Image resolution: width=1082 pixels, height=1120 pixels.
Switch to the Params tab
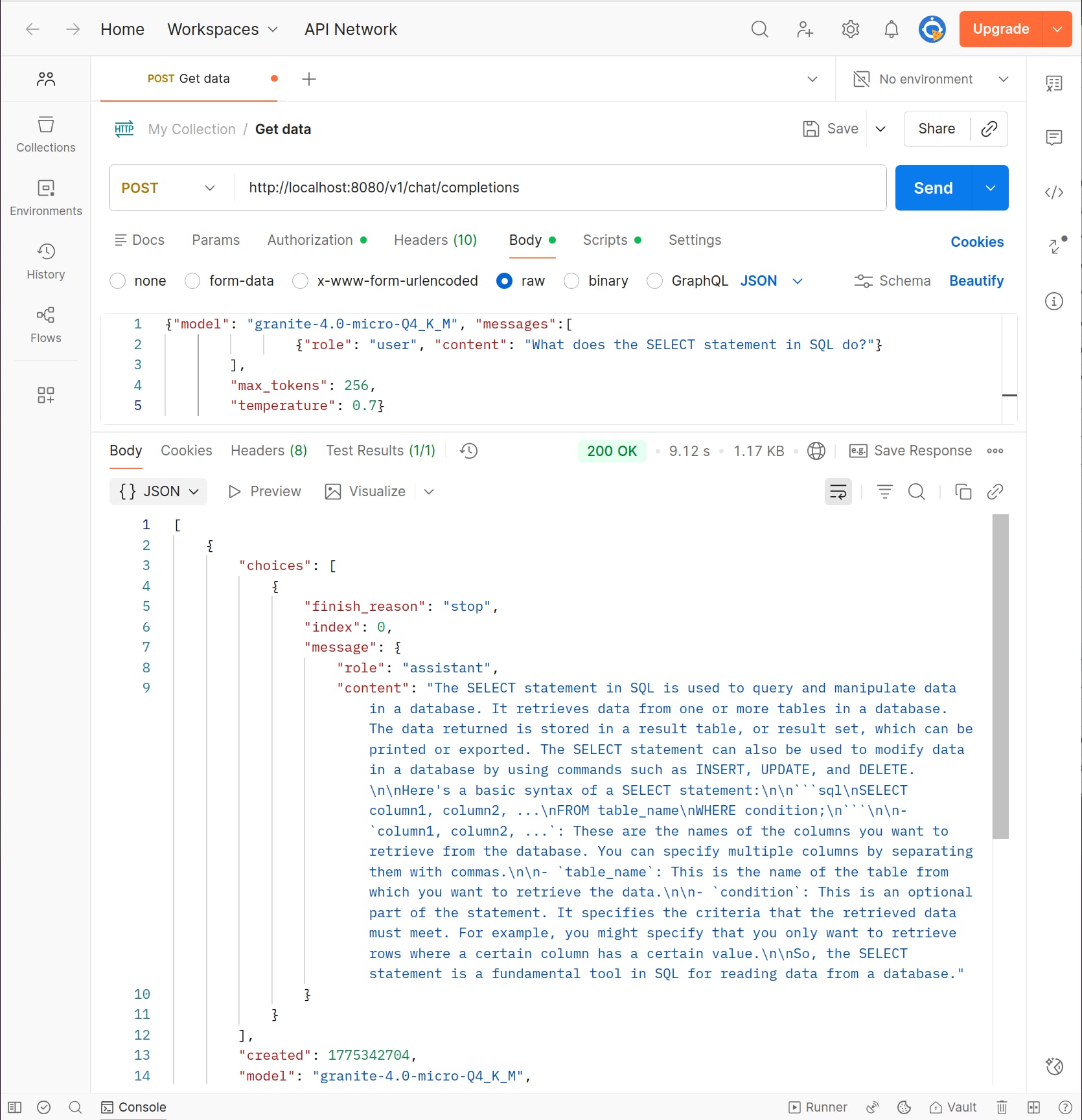(216, 240)
